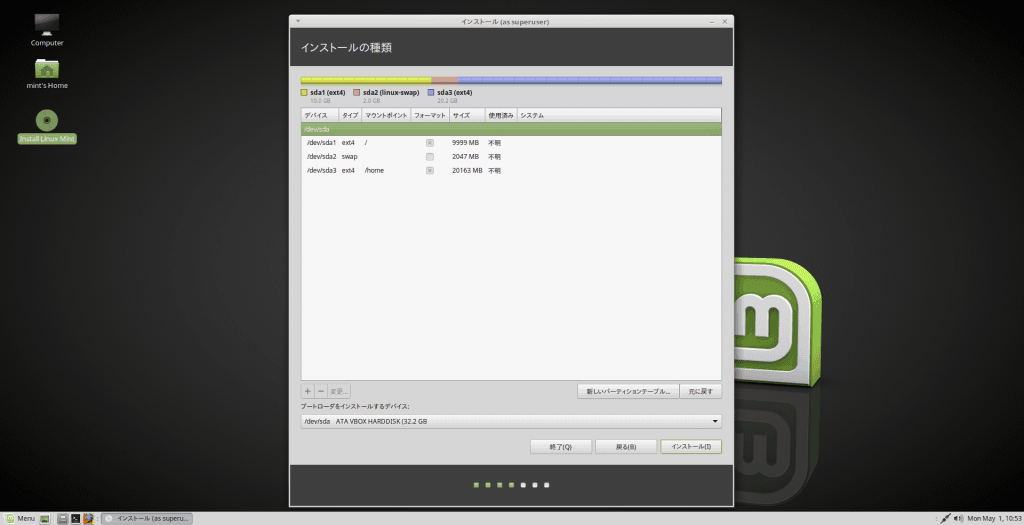Open the bootloader device dropdown
1024x525 pixels.
tap(511, 421)
